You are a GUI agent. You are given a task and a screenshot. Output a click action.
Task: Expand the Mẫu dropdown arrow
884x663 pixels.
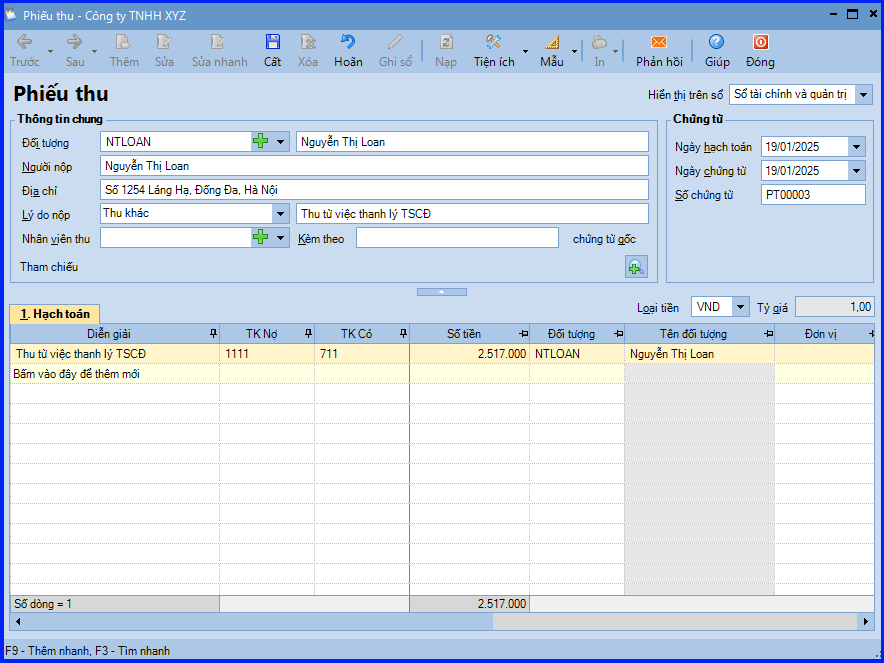pyautogui.click(x=574, y=51)
